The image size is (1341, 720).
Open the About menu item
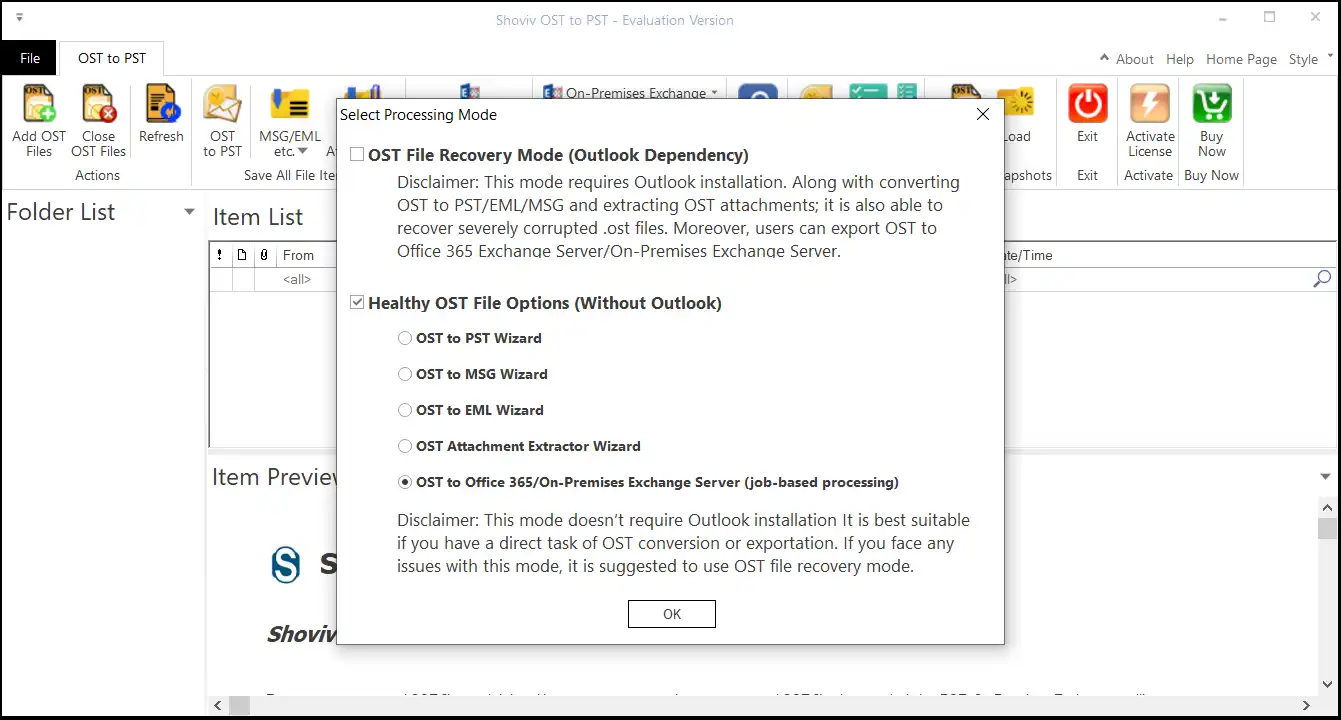(1135, 59)
